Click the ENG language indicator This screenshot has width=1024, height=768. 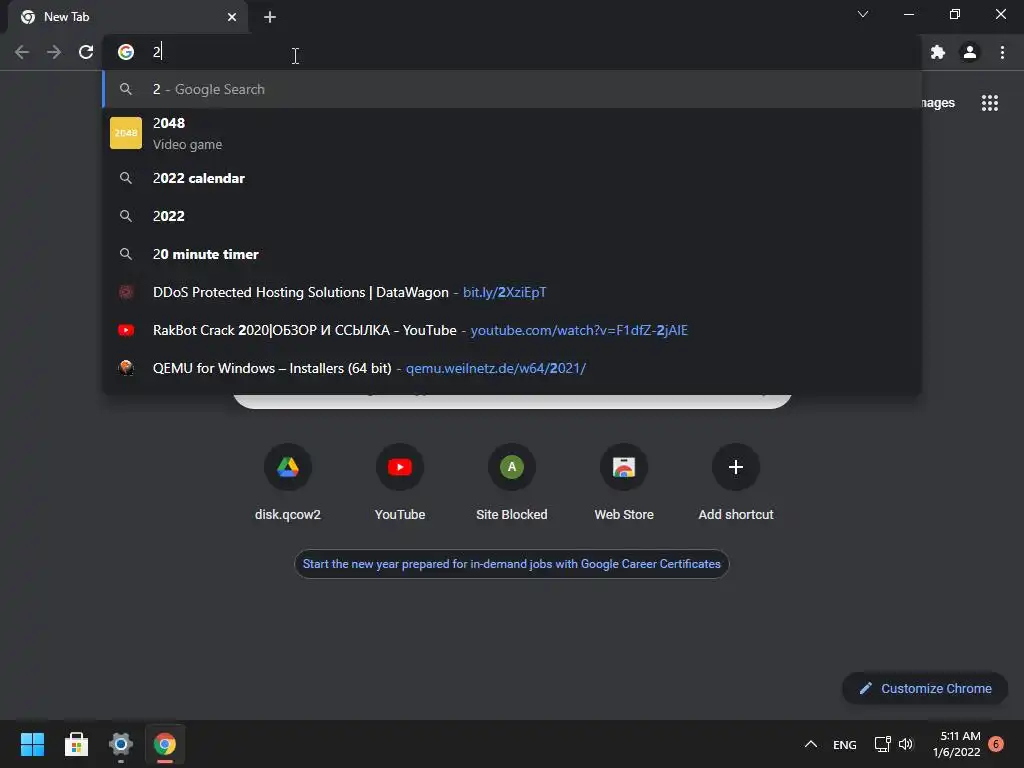(x=844, y=744)
